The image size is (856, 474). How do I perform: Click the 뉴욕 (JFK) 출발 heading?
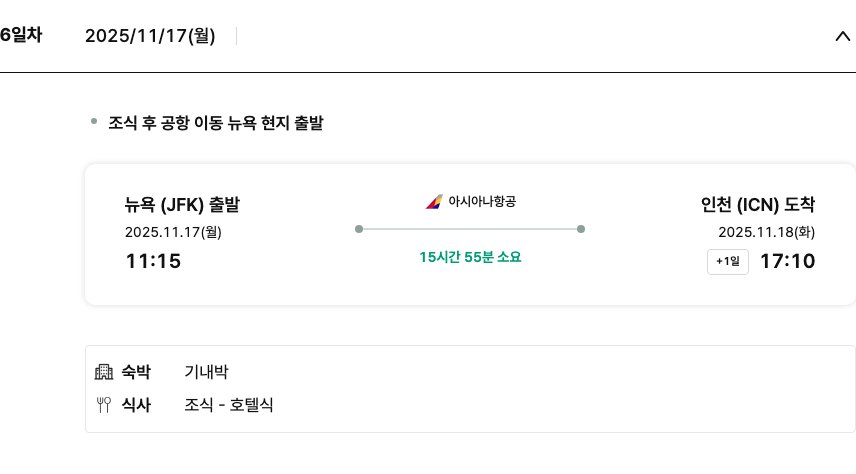pos(182,205)
